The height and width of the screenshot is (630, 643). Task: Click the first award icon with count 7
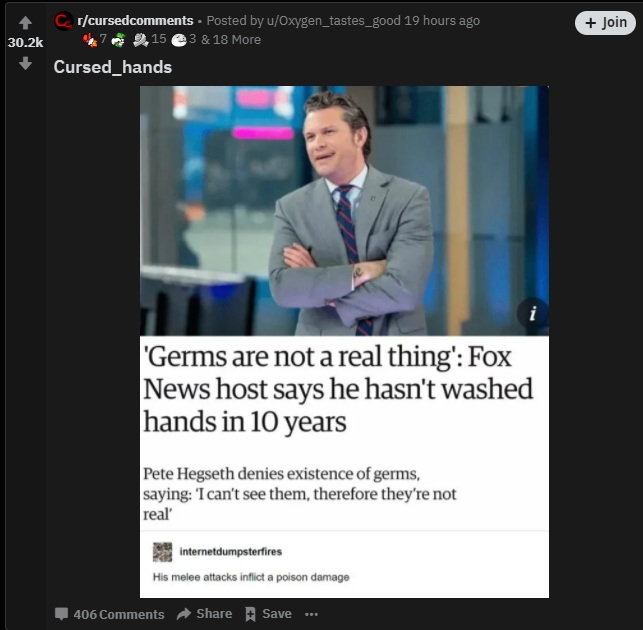pos(90,40)
